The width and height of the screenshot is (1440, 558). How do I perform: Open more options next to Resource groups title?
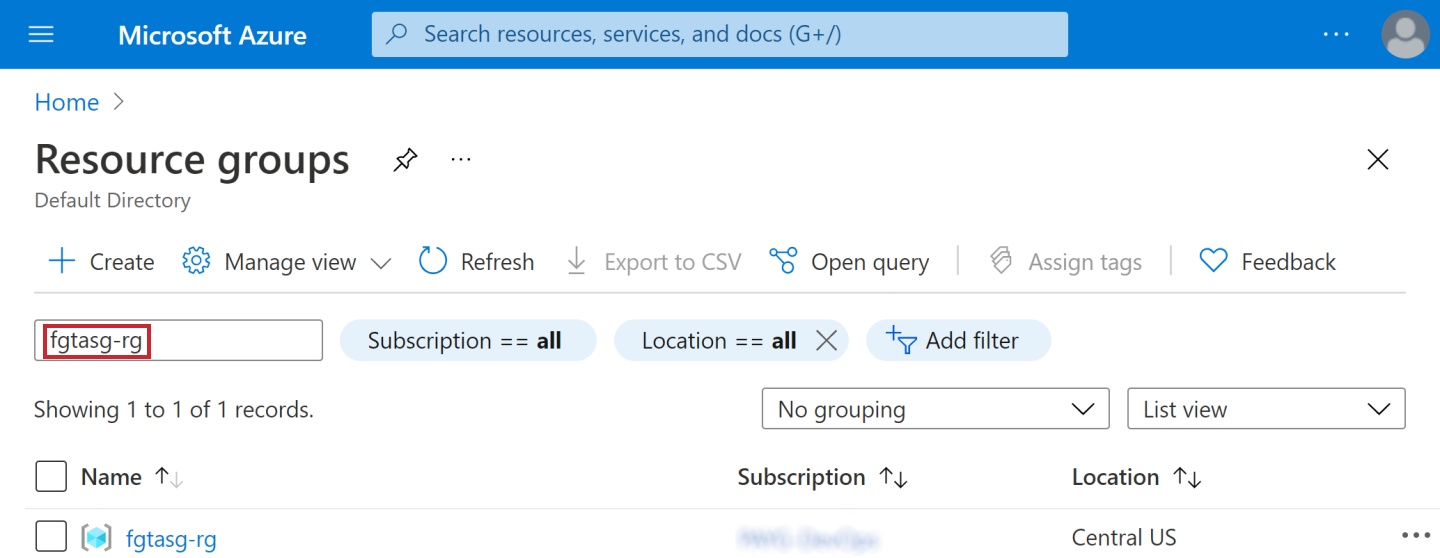click(x=460, y=160)
